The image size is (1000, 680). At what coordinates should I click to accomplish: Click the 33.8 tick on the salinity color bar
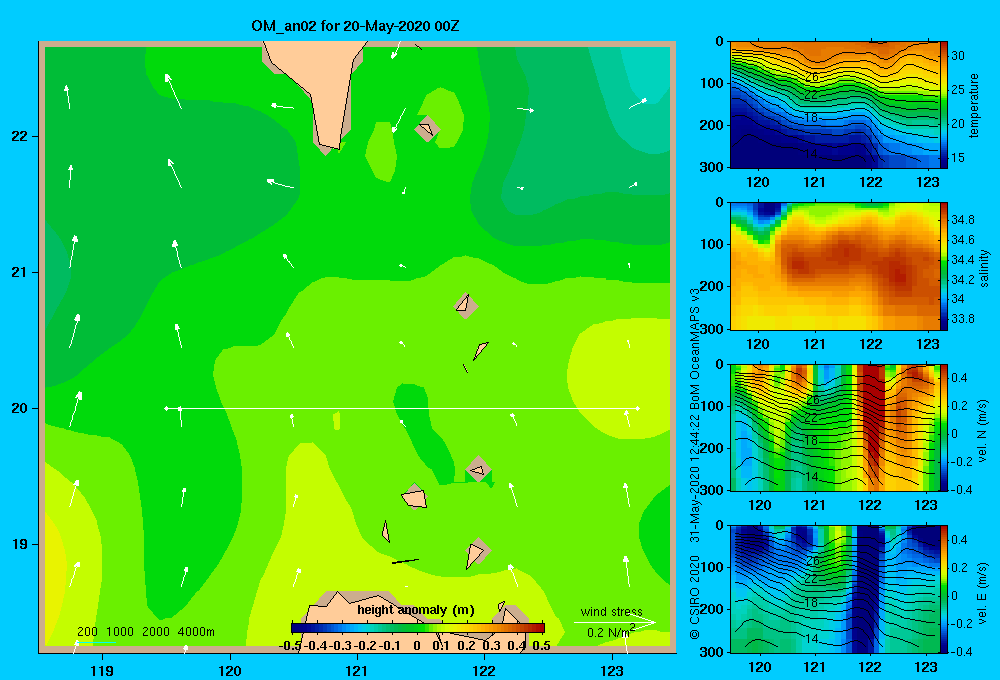tap(962, 318)
